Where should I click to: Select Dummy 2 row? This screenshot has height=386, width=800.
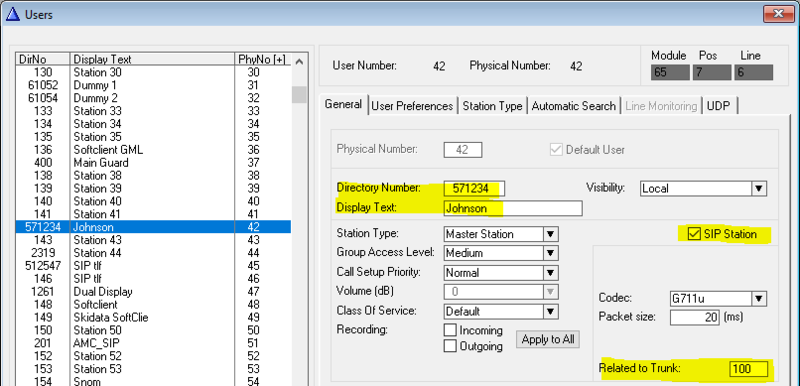tap(153, 98)
